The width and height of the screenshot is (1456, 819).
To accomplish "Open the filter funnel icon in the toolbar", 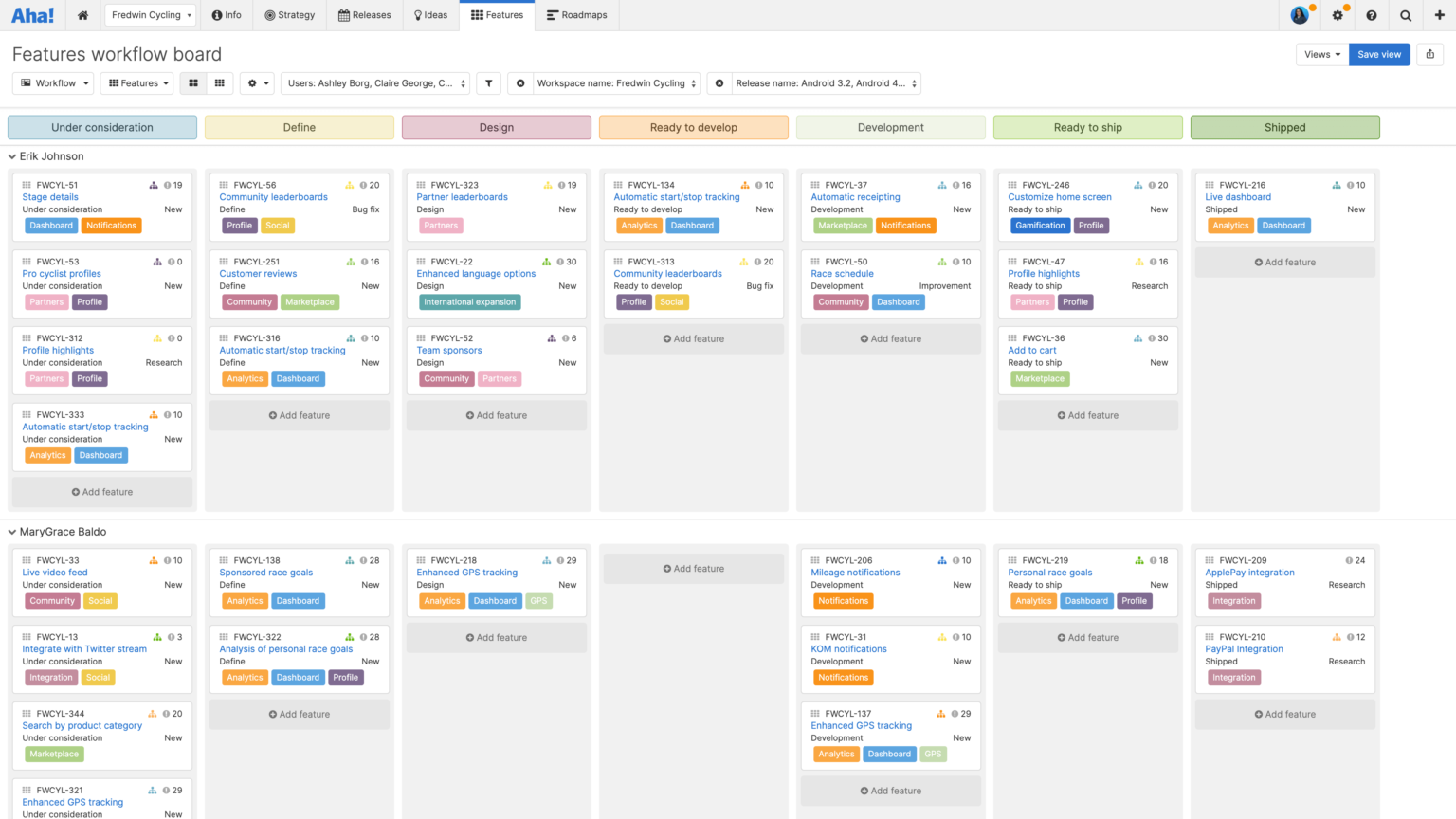I will (x=488, y=83).
